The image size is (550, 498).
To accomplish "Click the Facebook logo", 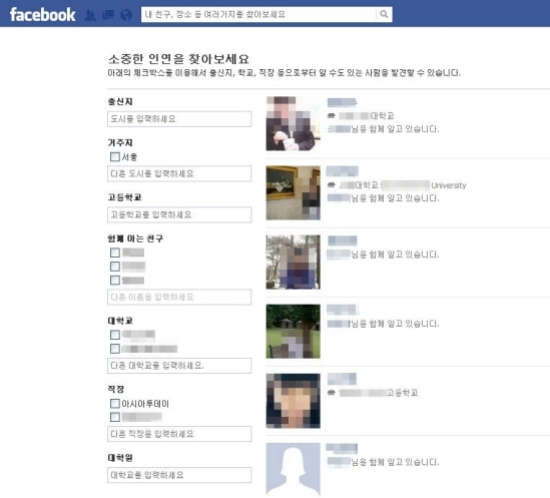I will [x=42, y=15].
